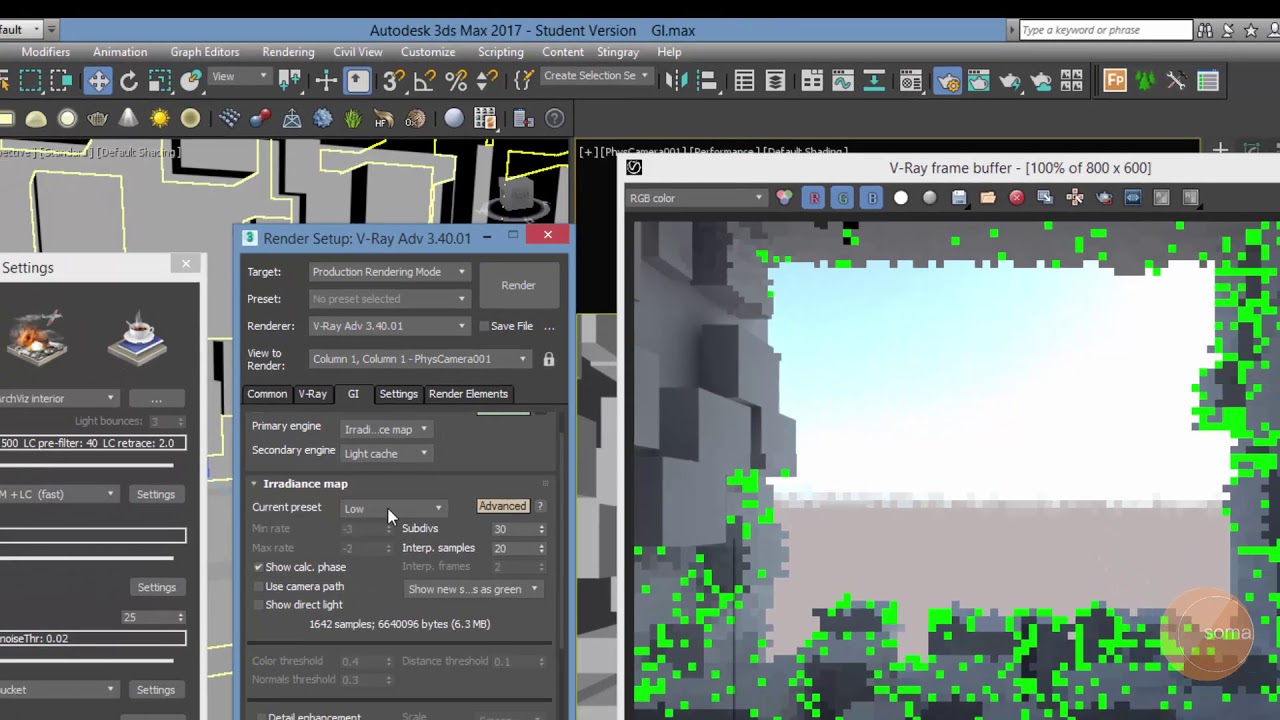Screen dimensions: 1280x720
Task: Switch to the Render Elements tab
Action: point(468,394)
